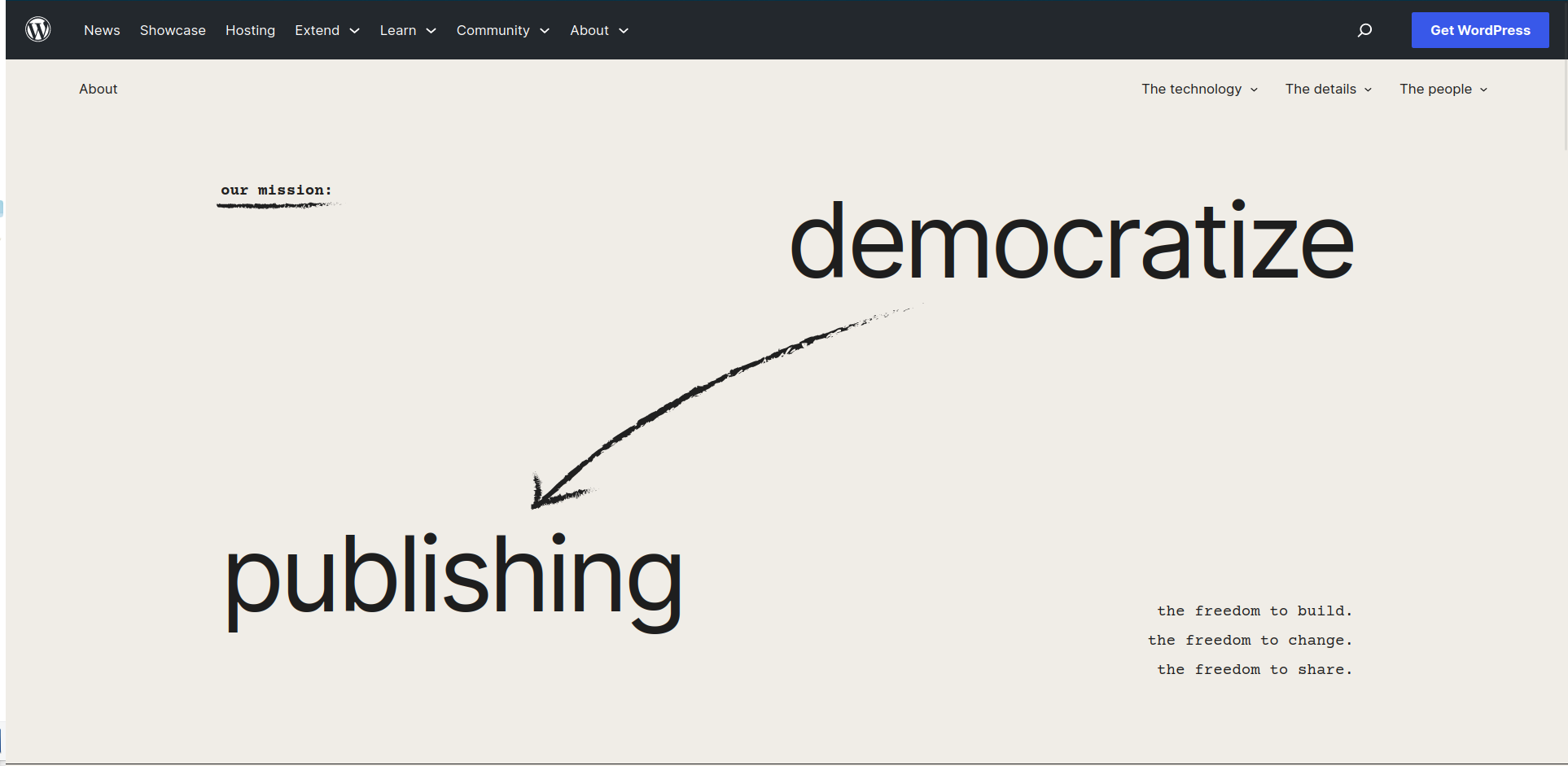Click the 'our mission:' text
This screenshot has height=766, width=1568.
point(277,190)
